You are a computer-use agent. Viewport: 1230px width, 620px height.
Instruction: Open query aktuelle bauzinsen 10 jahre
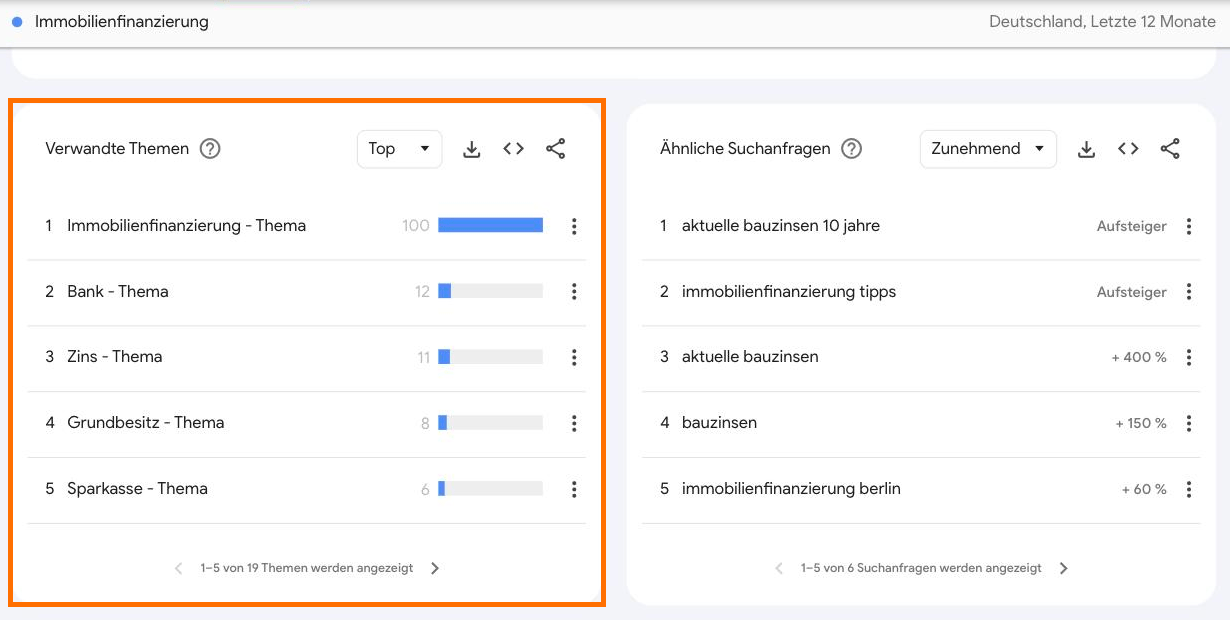tap(781, 226)
